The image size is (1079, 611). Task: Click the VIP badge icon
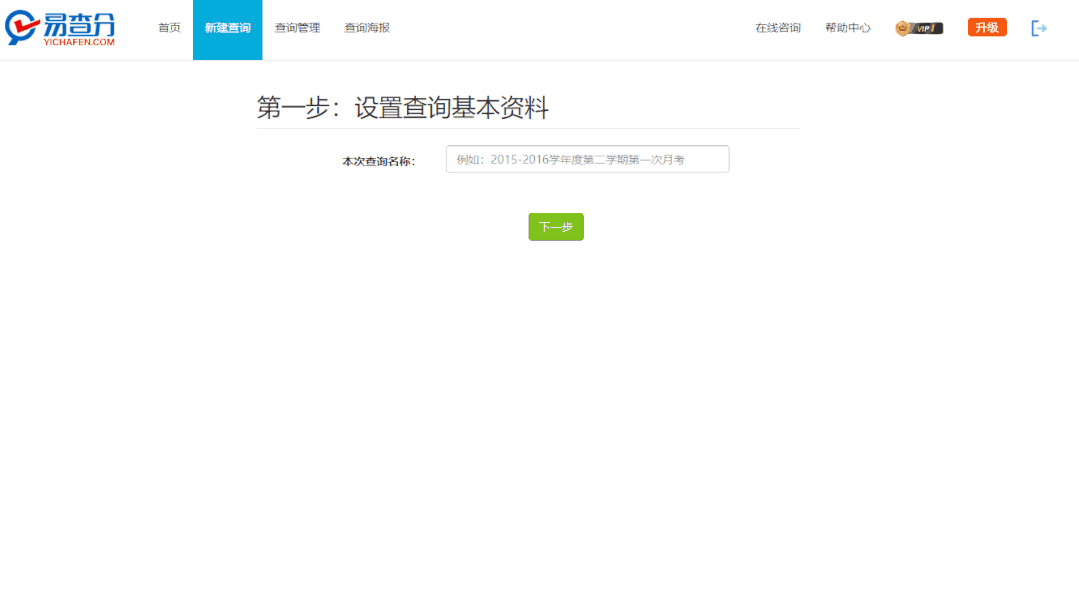[919, 28]
